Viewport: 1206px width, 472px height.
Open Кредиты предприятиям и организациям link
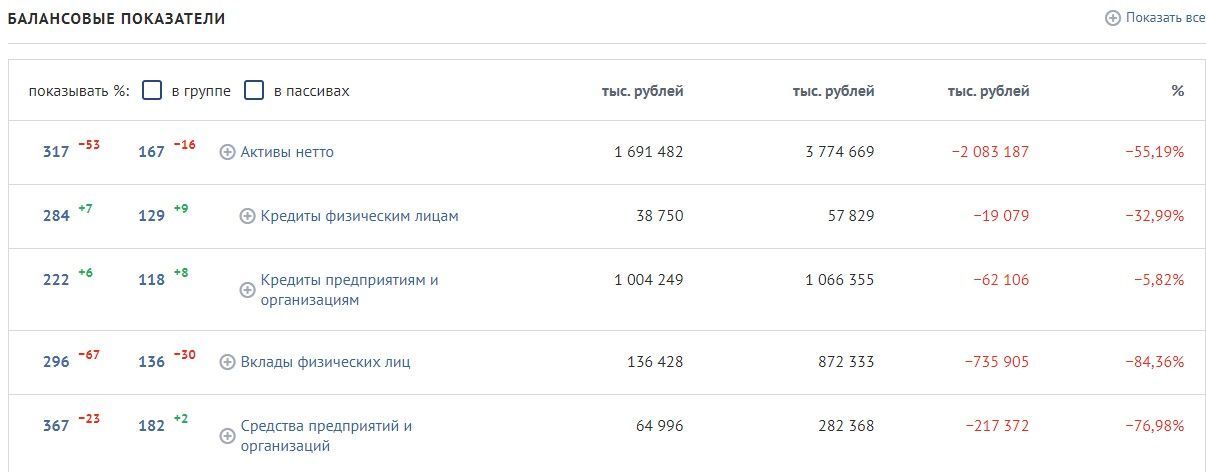[x=349, y=290]
